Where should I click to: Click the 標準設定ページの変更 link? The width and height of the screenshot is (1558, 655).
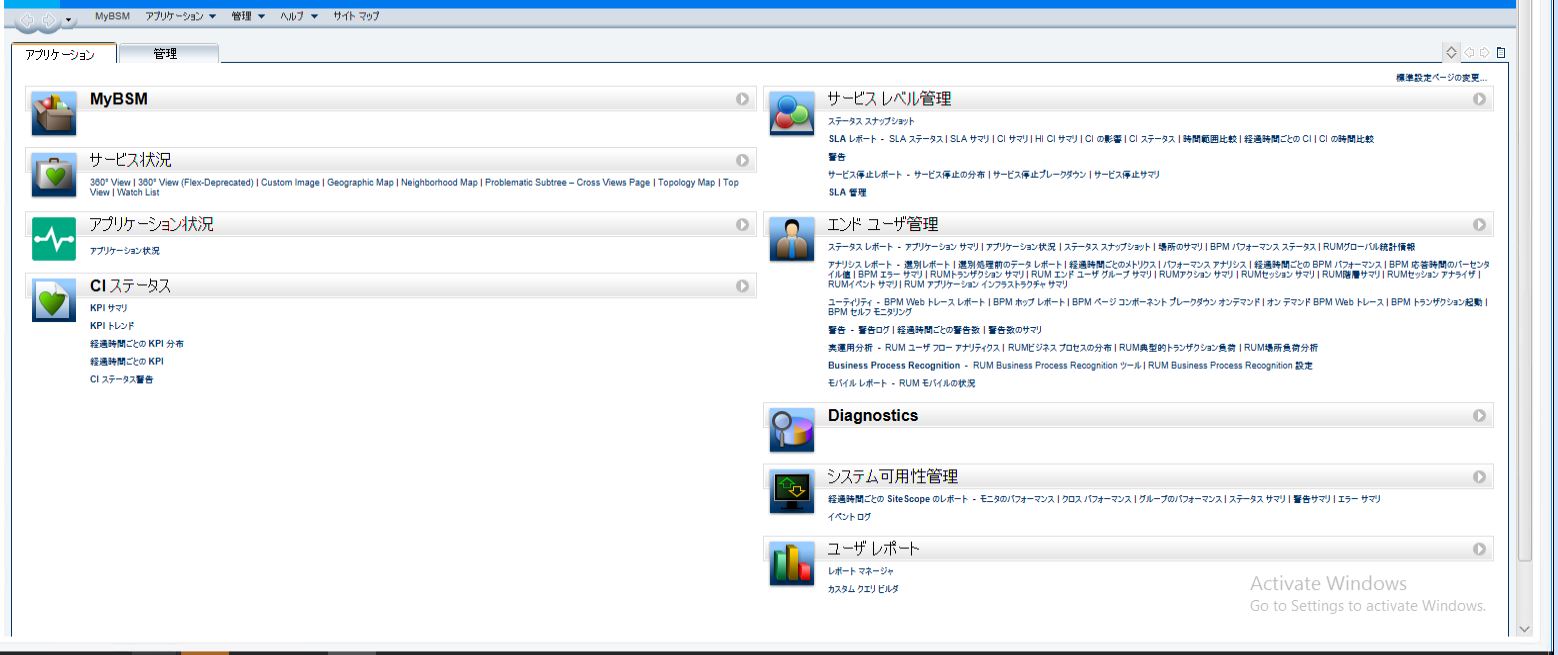1441,78
